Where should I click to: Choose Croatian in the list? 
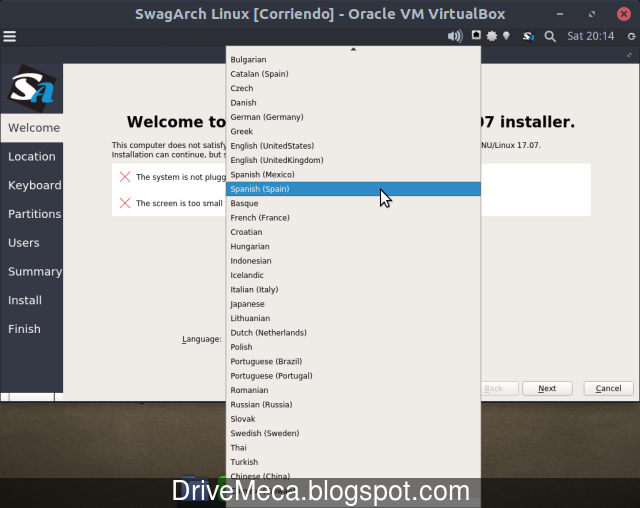[353, 232]
